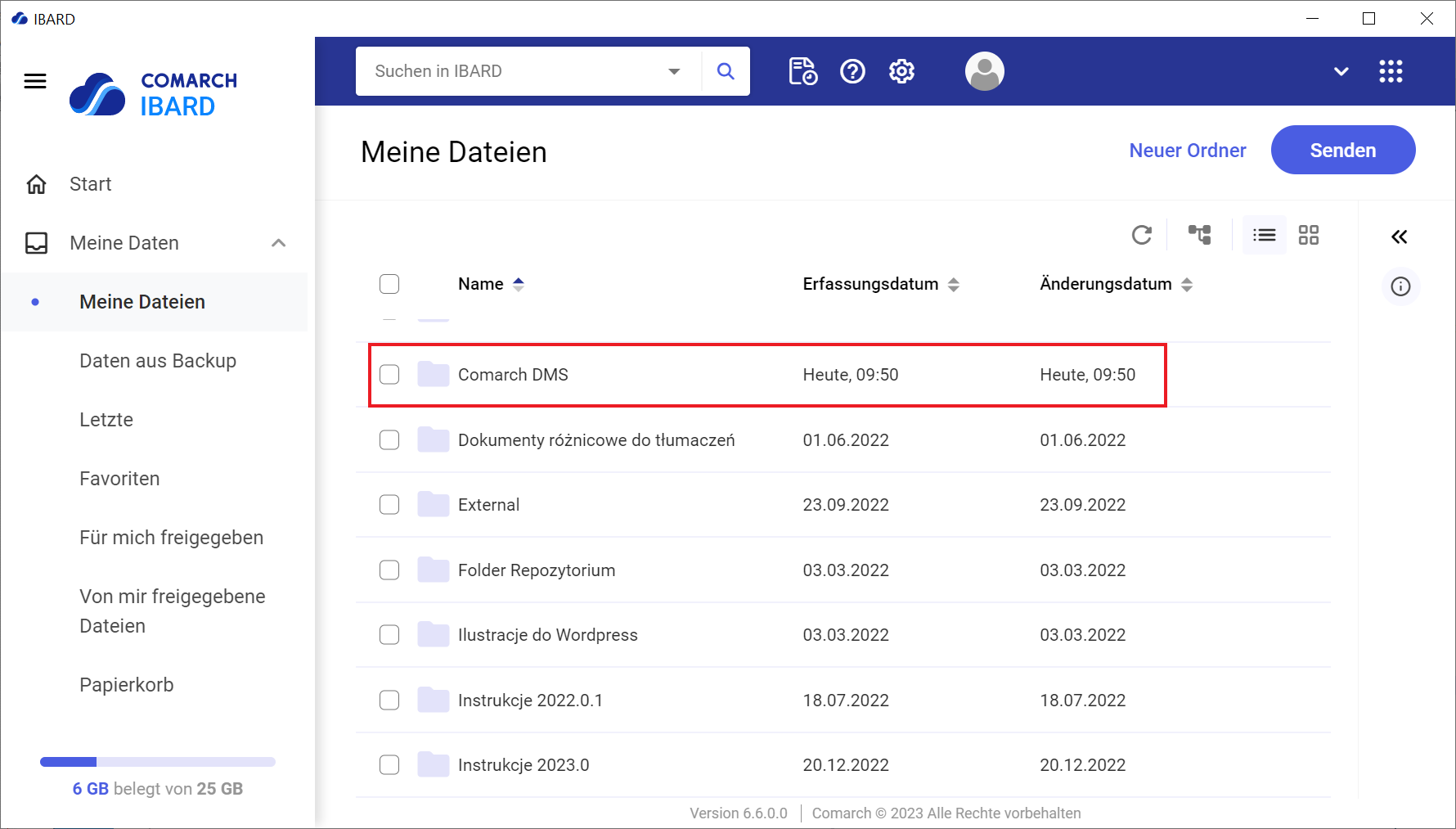Screen dimensions: 1456x829
Task: Click the storage usage progress bar
Action: (x=158, y=762)
